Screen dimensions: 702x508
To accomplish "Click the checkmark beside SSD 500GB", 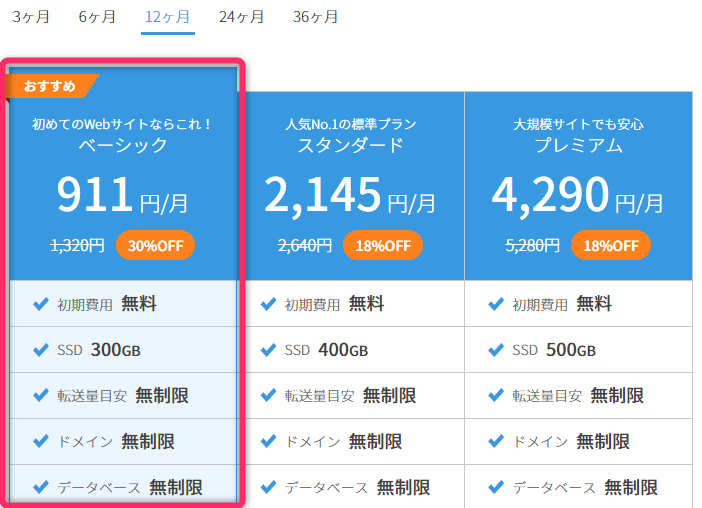I will 496,350.
